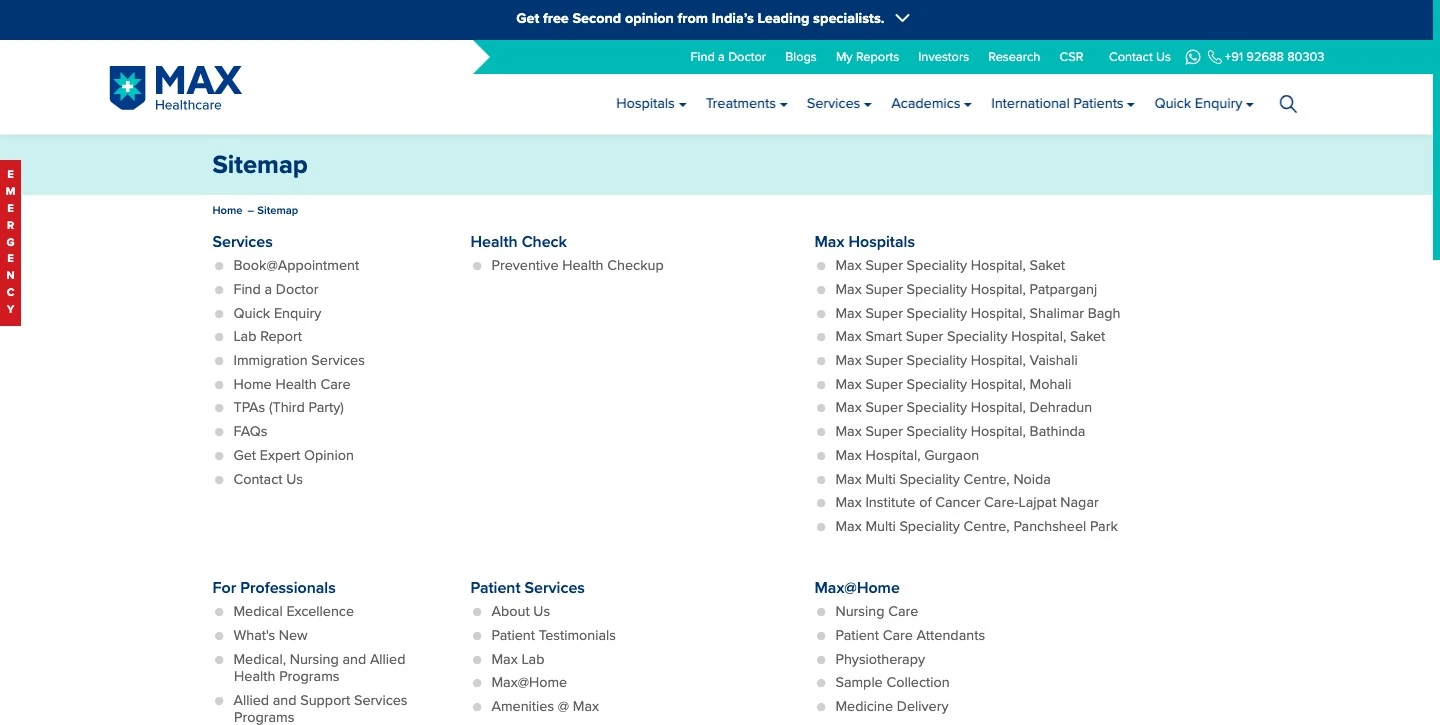Viewport: 1440px width, 725px height.
Task: Open the Get Expert Opinion link
Action: click(293, 456)
